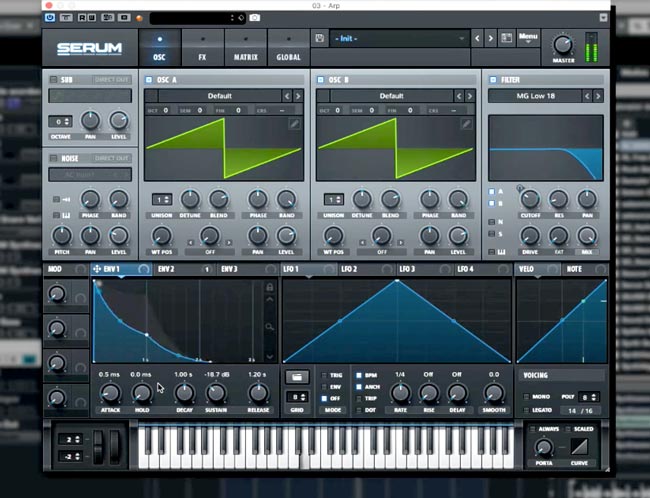
Task: Go to next OSC A wavetable arrow
Action: (298, 96)
